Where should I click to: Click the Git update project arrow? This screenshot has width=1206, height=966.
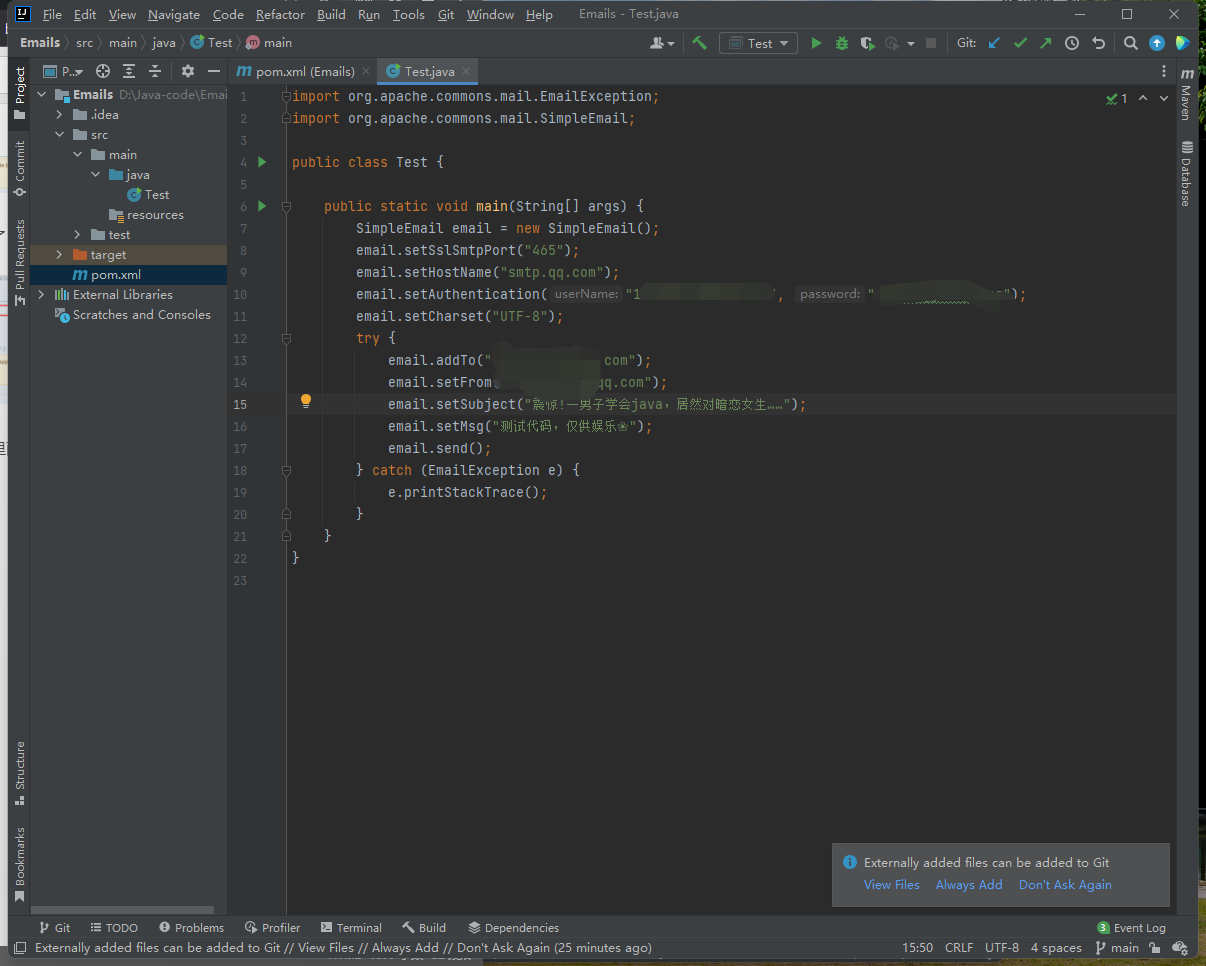994,43
